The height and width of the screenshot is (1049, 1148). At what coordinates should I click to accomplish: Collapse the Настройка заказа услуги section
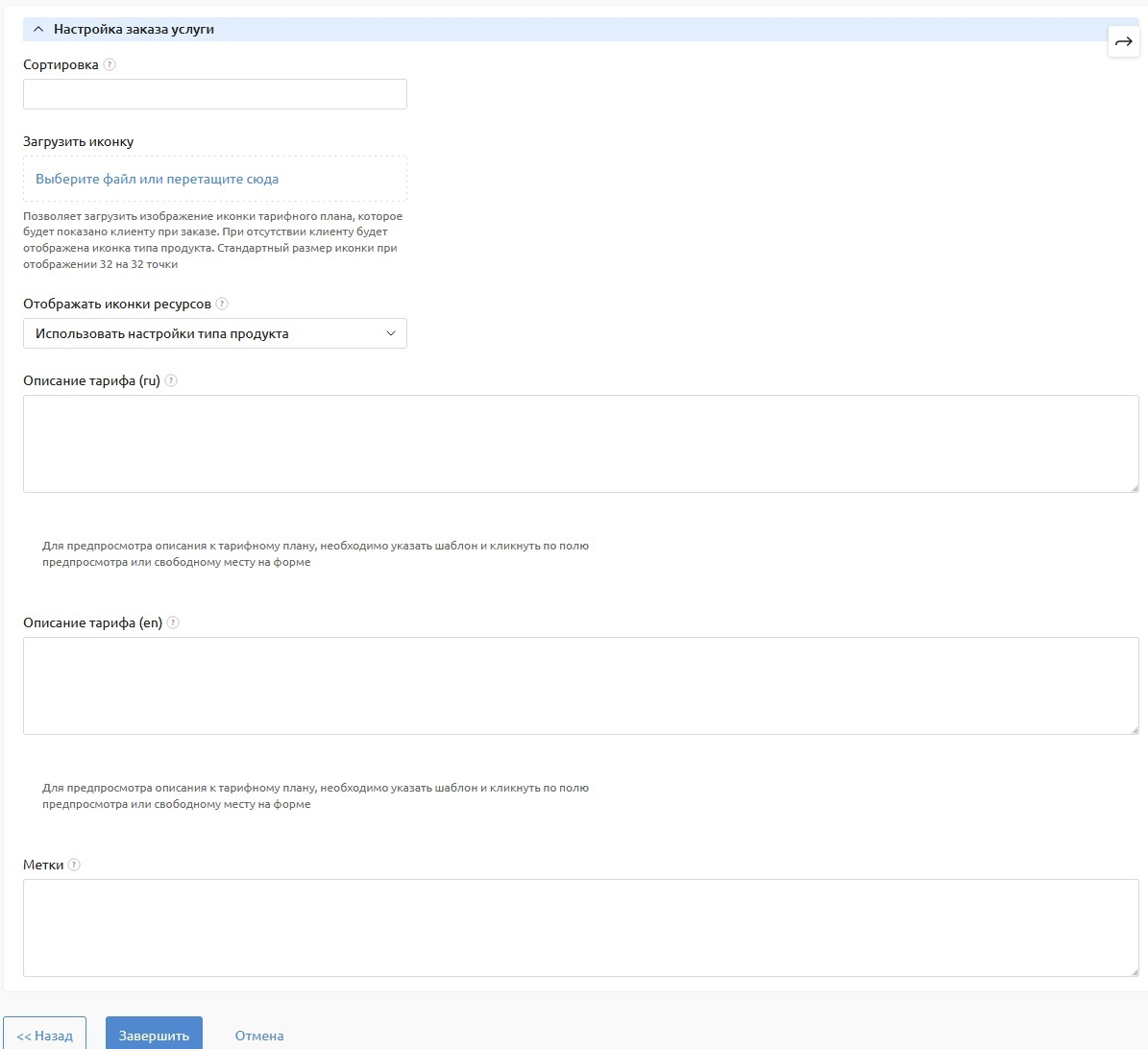pyautogui.click(x=38, y=29)
